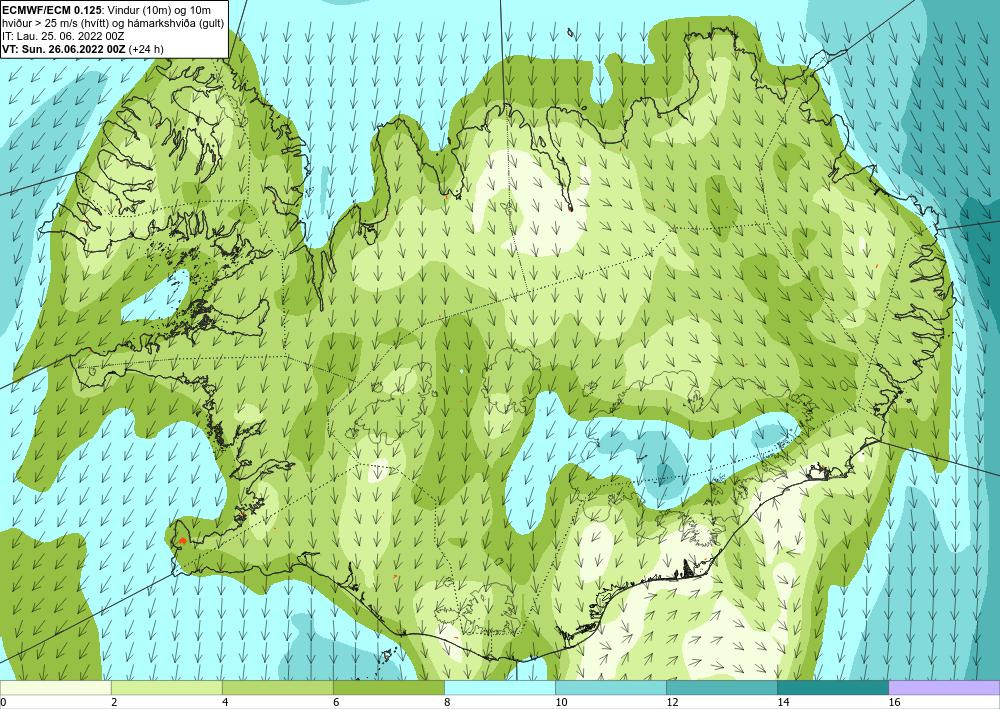Click the "12" legend scale label

click(x=672, y=703)
